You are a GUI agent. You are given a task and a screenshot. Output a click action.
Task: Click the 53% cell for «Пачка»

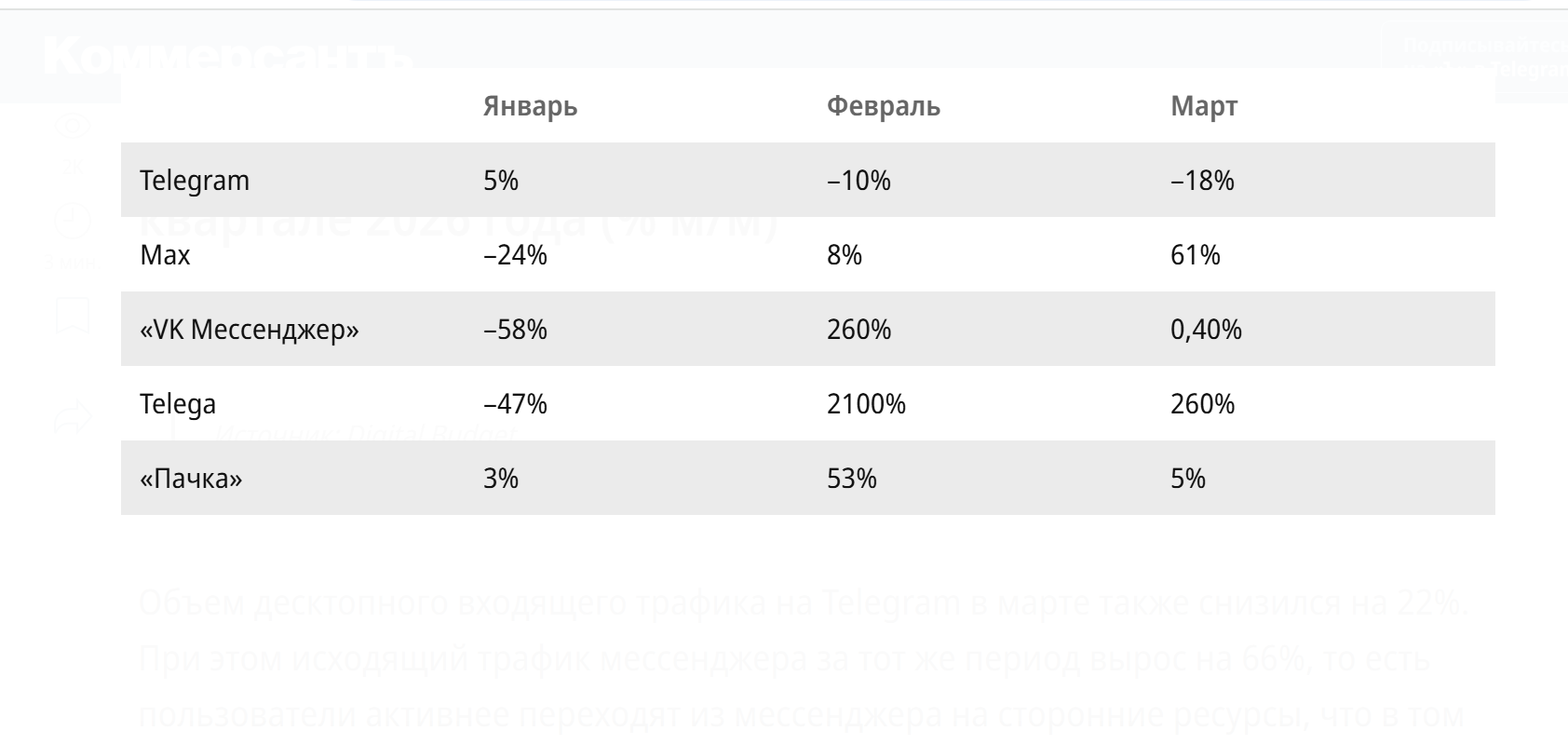pos(851,479)
